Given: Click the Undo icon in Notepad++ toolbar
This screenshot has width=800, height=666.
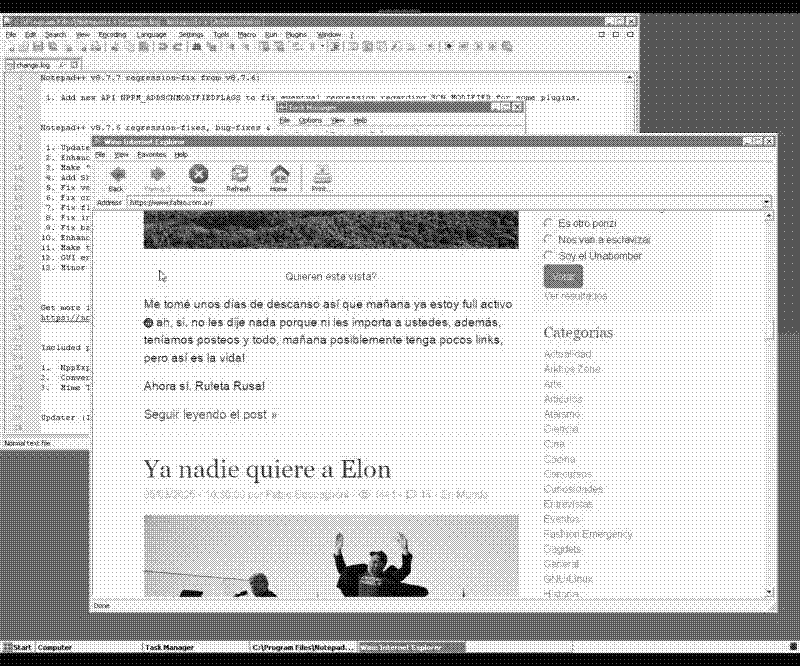Looking at the screenshot, I should click(163, 47).
